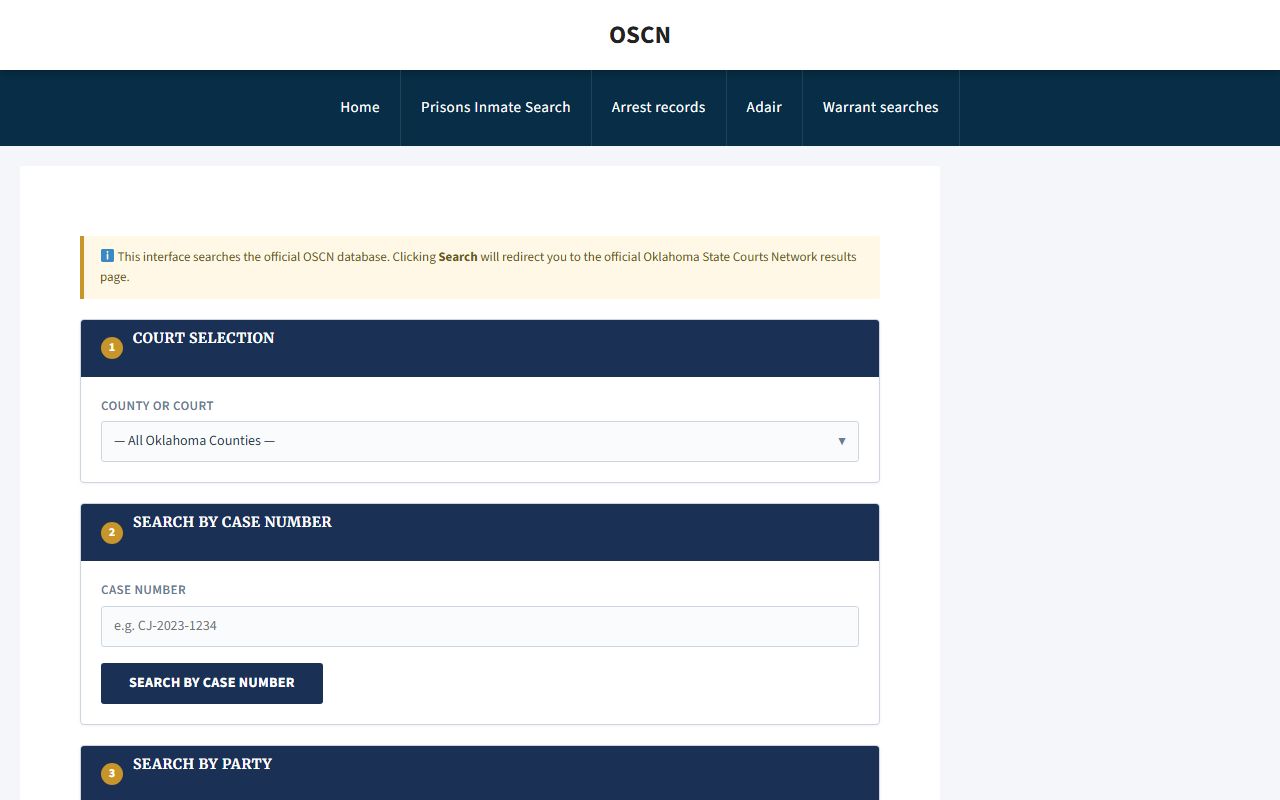This screenshot has height=800, width=1280.
Task: Click the blue info icon in notice
Action: point(107,256)
